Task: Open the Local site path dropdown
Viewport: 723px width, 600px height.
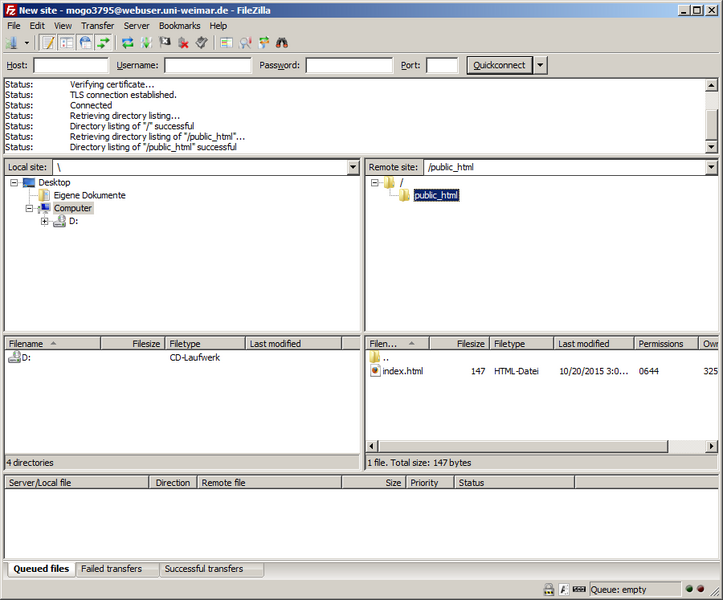Action: click(x=353, y=167)
